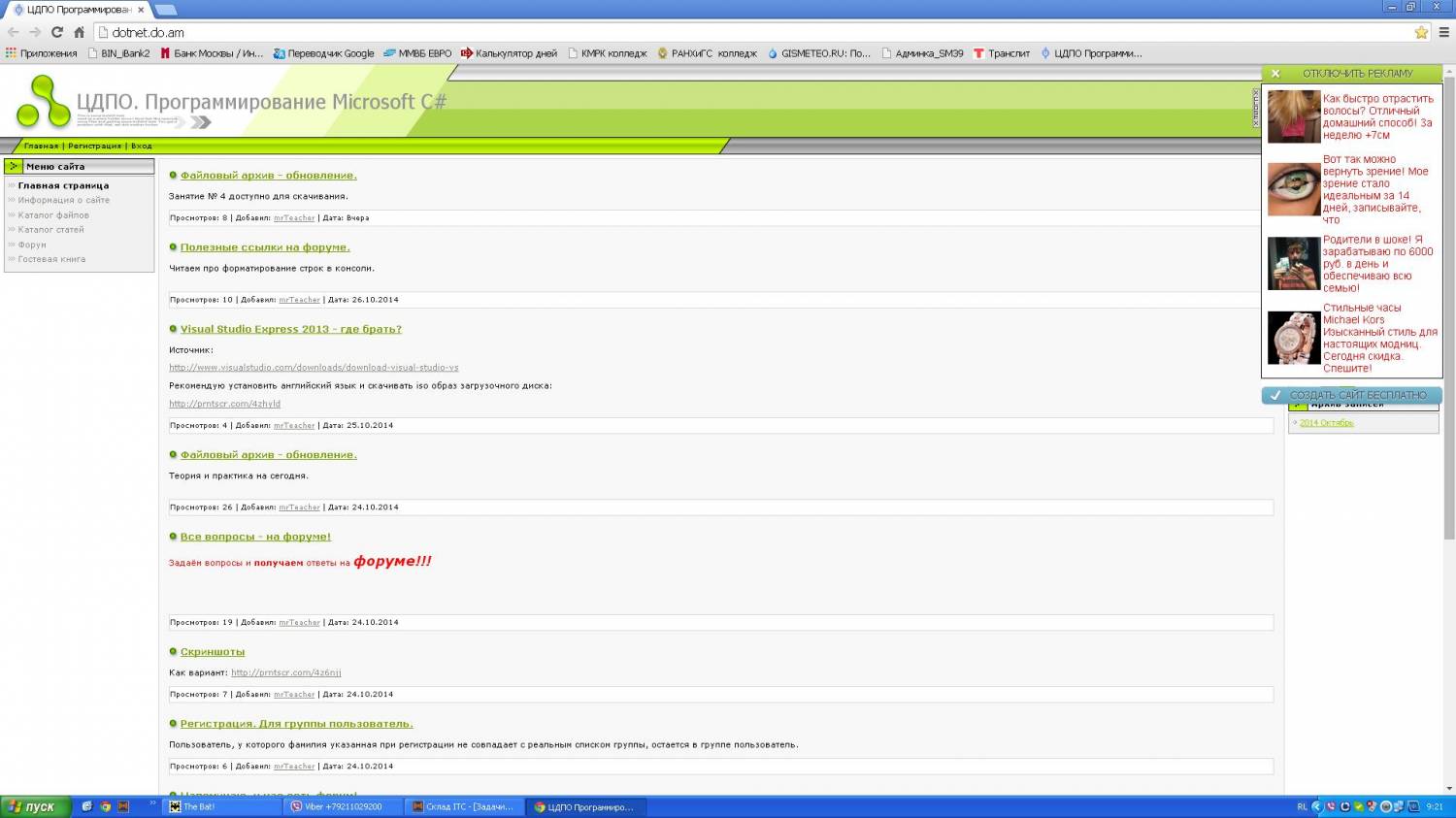Open the Транслит bookmark
The image size is (1456, 818).
(1002, 53)
